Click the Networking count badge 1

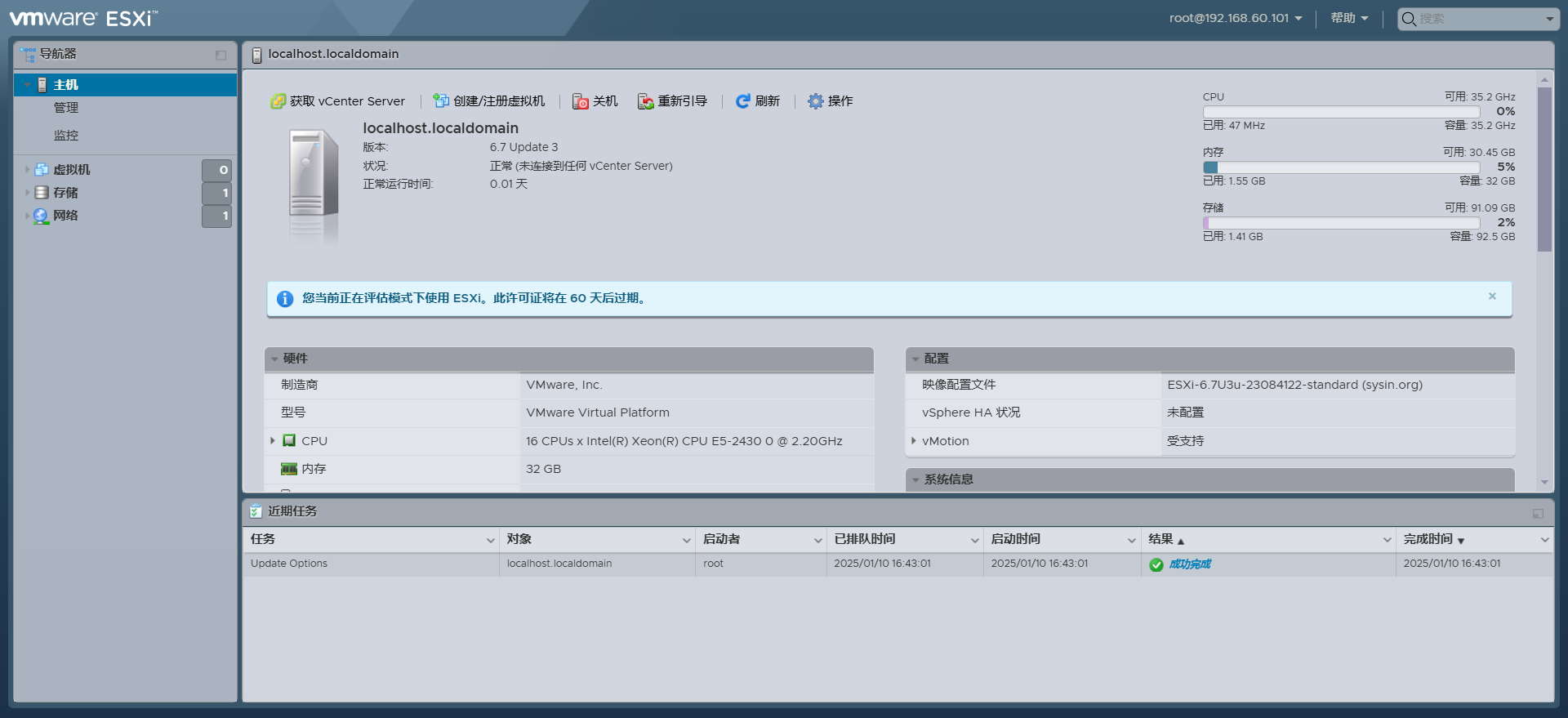click(216, 216)
